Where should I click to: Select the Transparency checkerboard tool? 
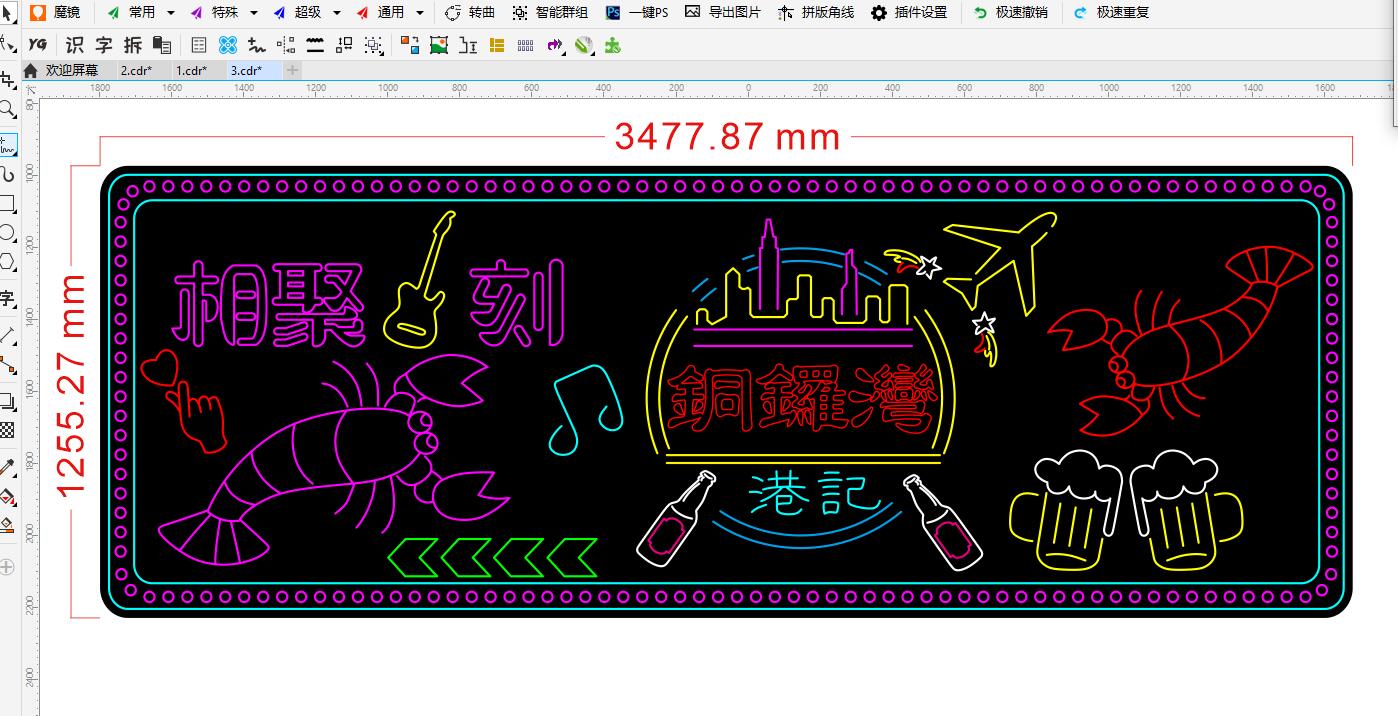pos(7,430)
